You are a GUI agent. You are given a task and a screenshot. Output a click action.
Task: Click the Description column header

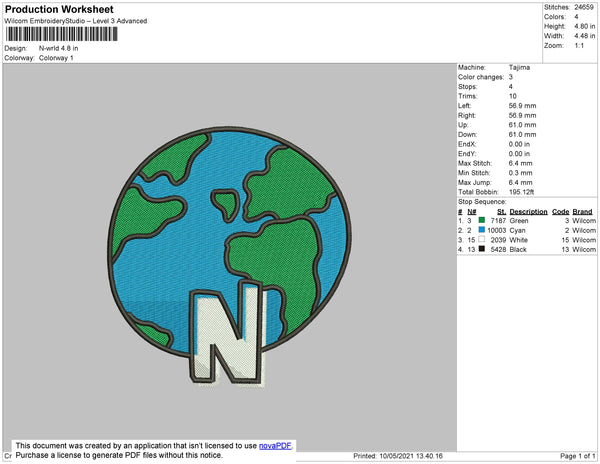pos(528,211)
